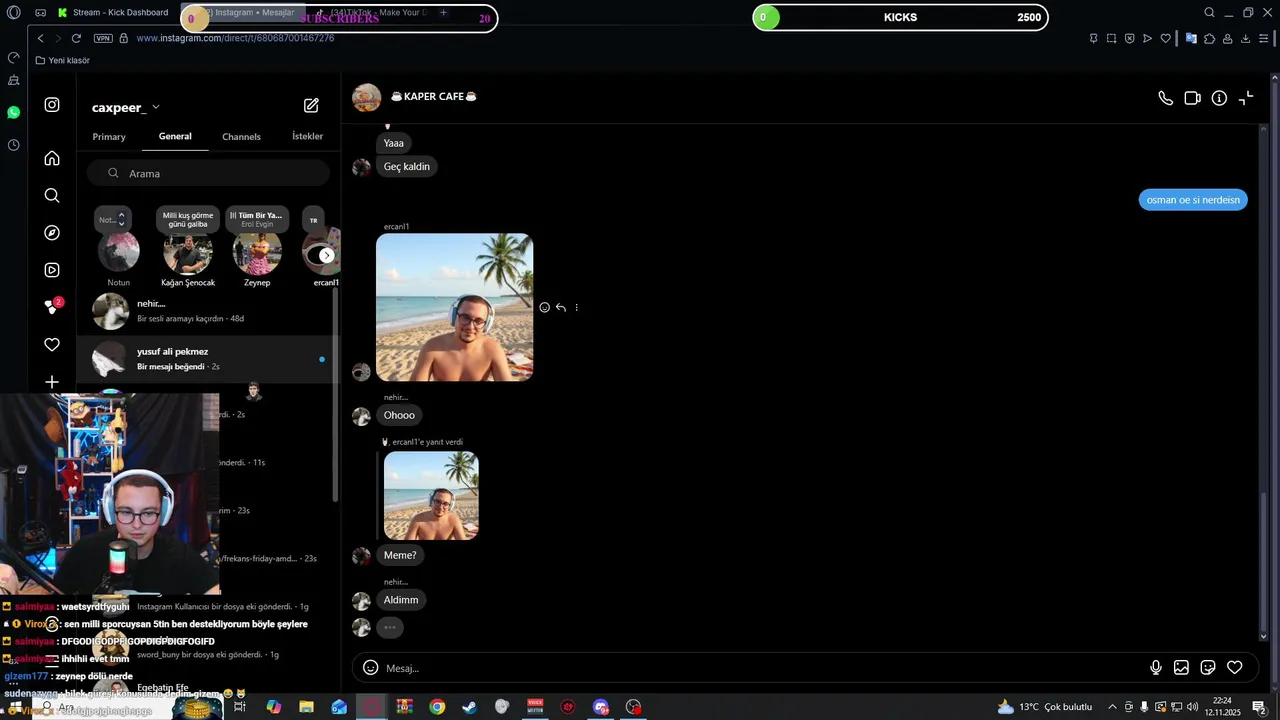Open the yusuf ali pekmez conversation
This screenshot has height=720, width=1280.
208,359
